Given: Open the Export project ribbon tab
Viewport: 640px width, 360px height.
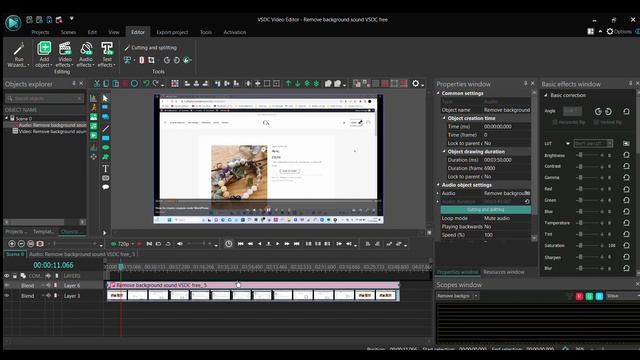Looking at the screenshot, I should 172,32.
